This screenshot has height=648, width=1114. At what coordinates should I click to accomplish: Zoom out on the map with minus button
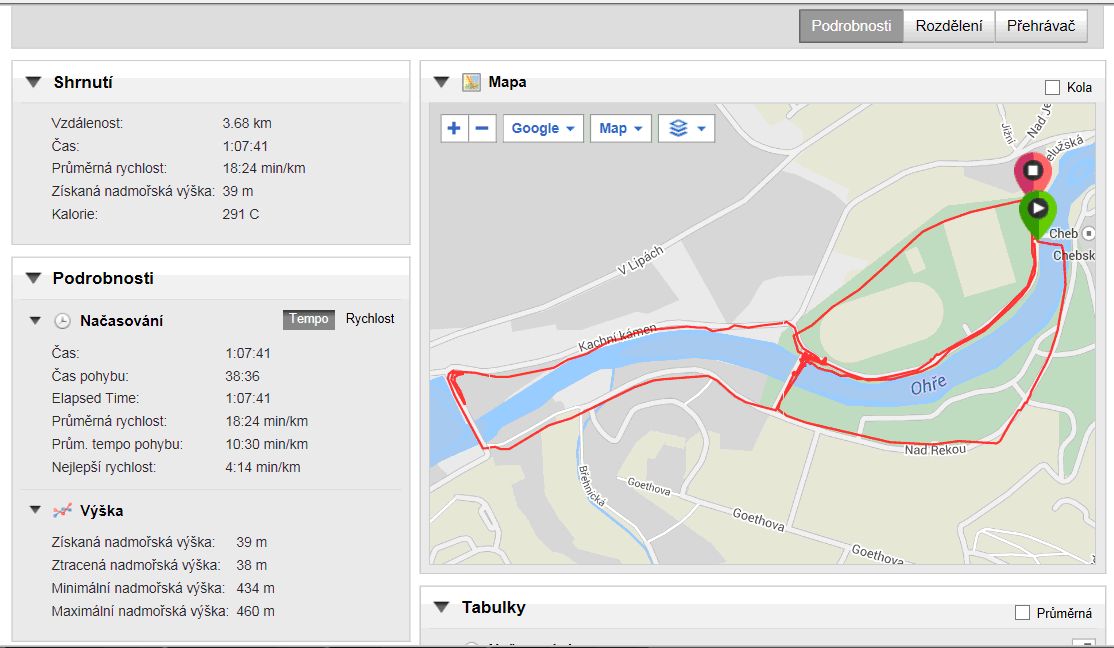482,128
